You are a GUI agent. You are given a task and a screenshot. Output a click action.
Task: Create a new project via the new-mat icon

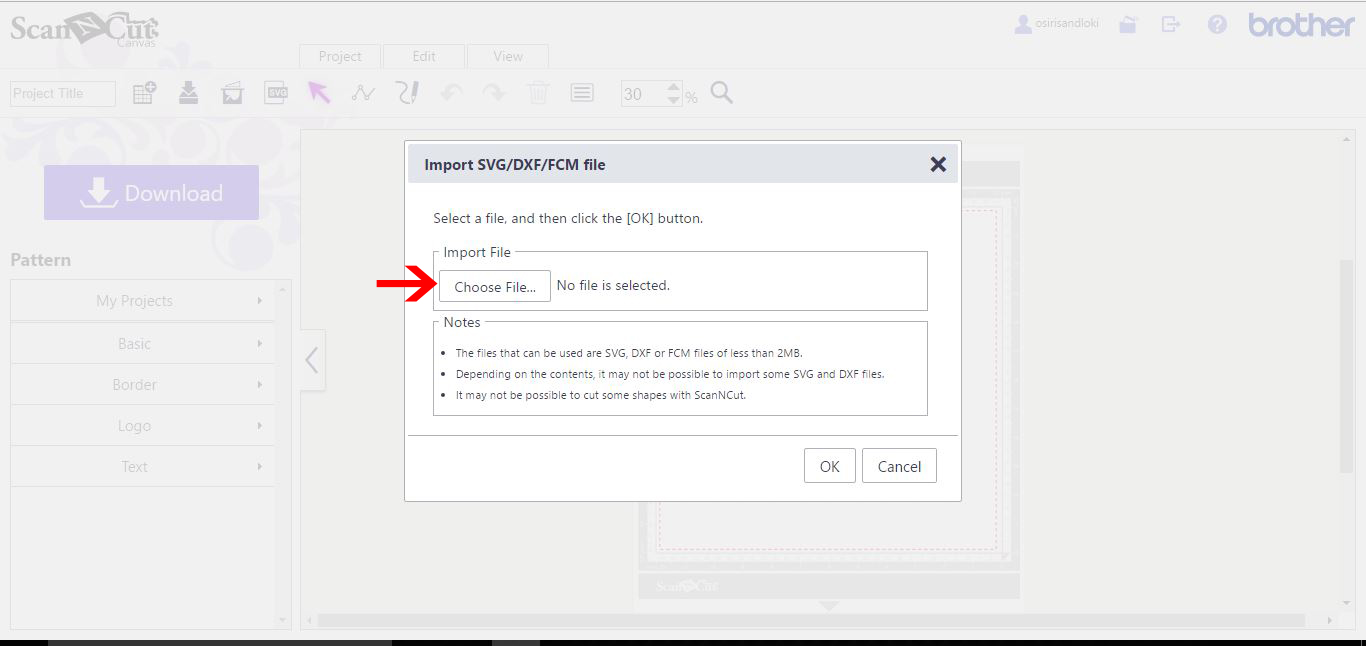tap(143, 92)
